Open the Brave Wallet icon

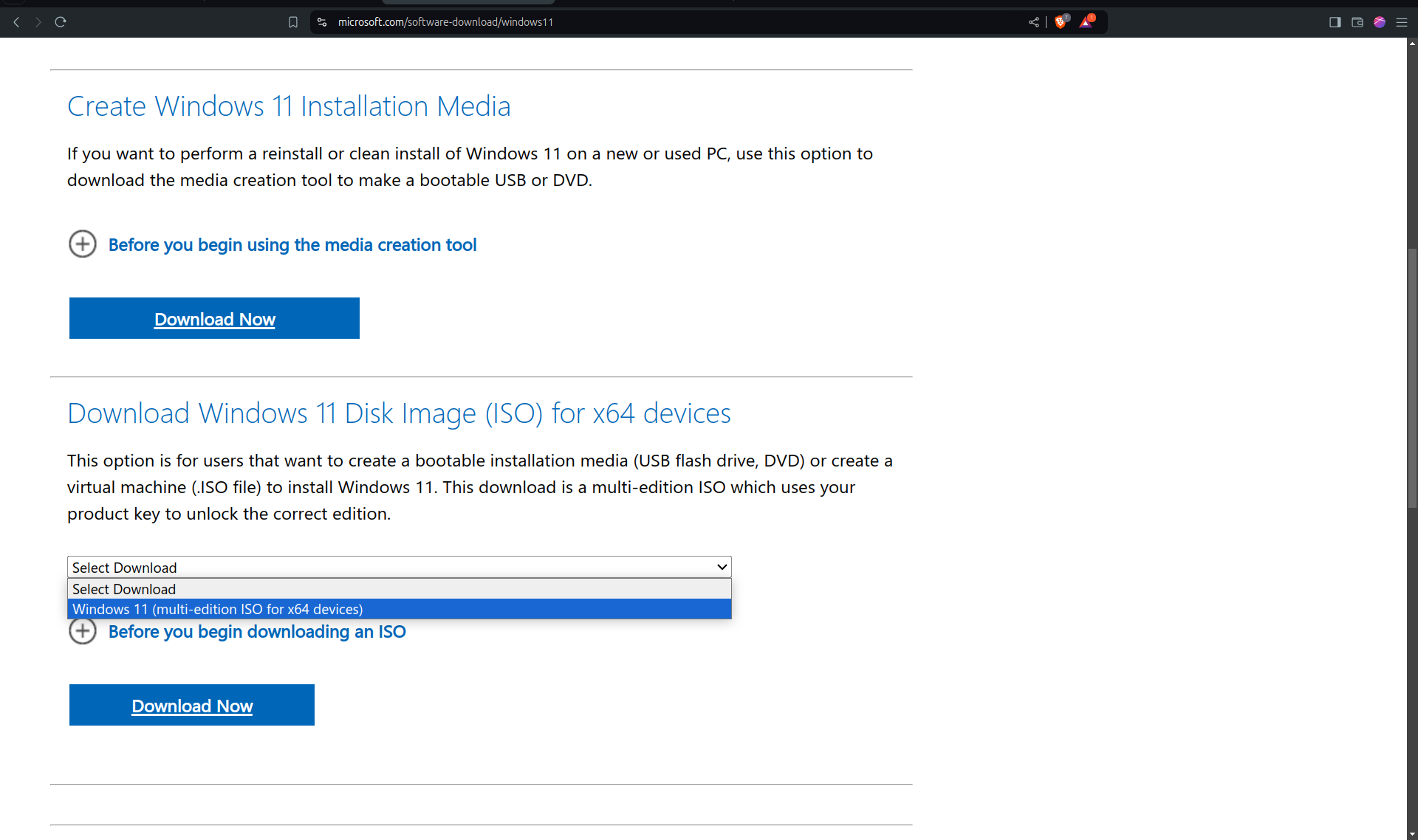click(1357, 22)
